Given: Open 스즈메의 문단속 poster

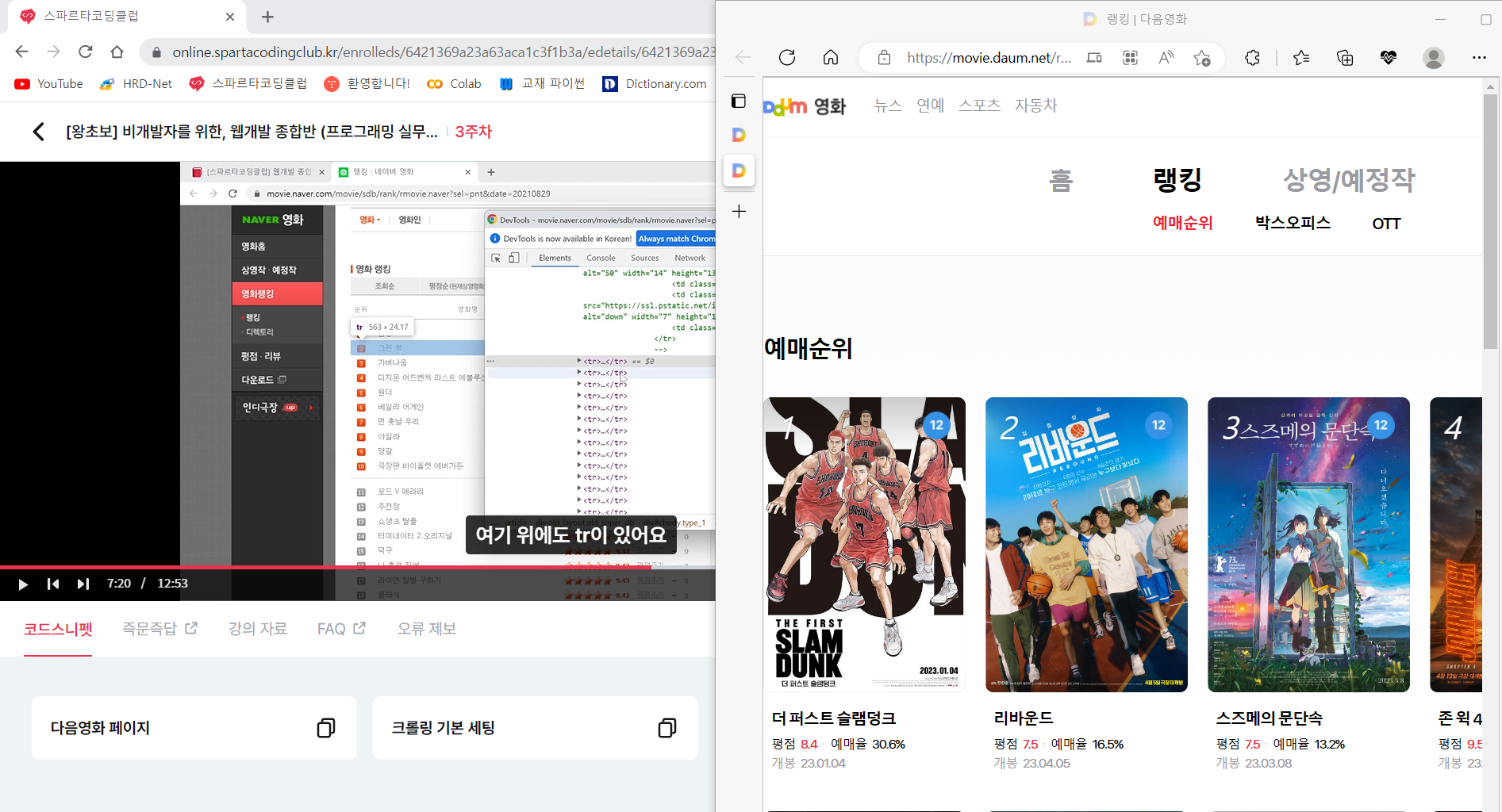Looking at the screenshot, I should pos(1308,545).
